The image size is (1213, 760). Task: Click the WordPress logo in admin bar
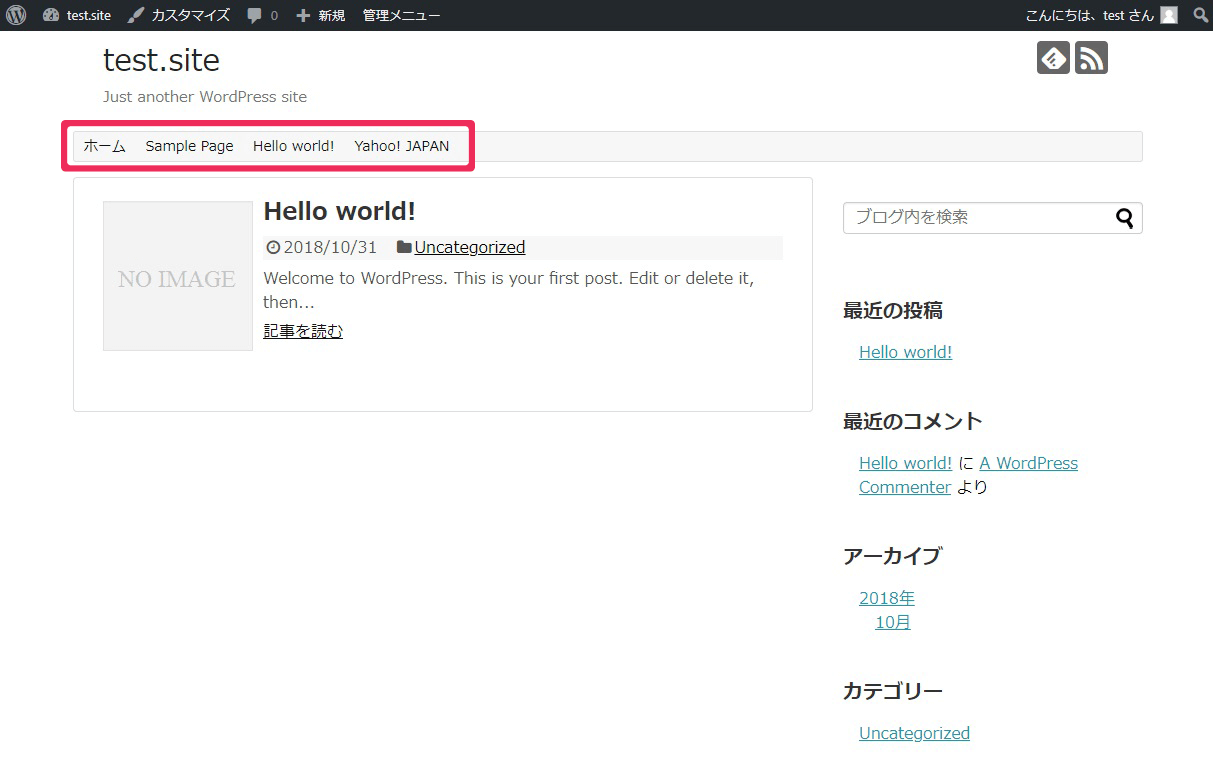[16, 15]
